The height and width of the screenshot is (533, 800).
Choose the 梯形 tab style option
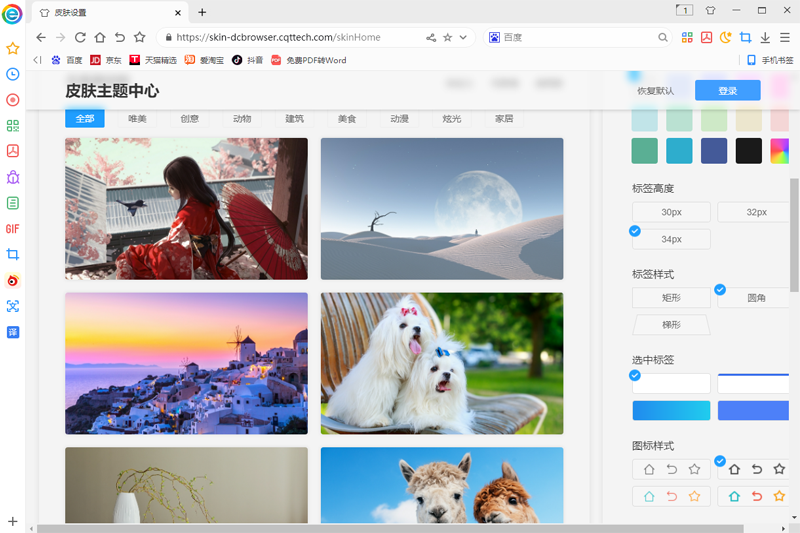pyautogui.click(x=671, y=324)
